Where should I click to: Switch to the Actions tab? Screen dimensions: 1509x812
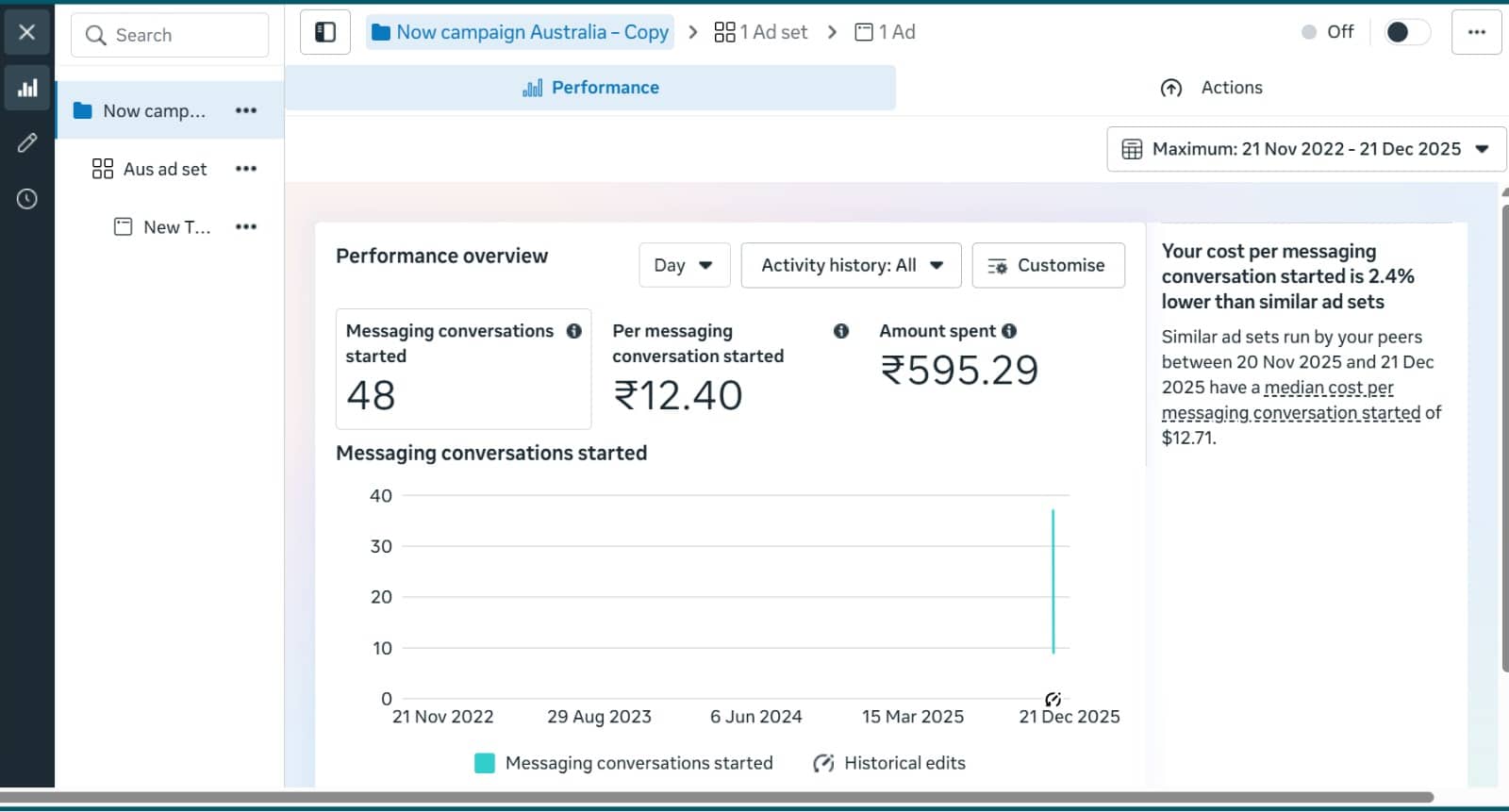[x=1212, y=88]
